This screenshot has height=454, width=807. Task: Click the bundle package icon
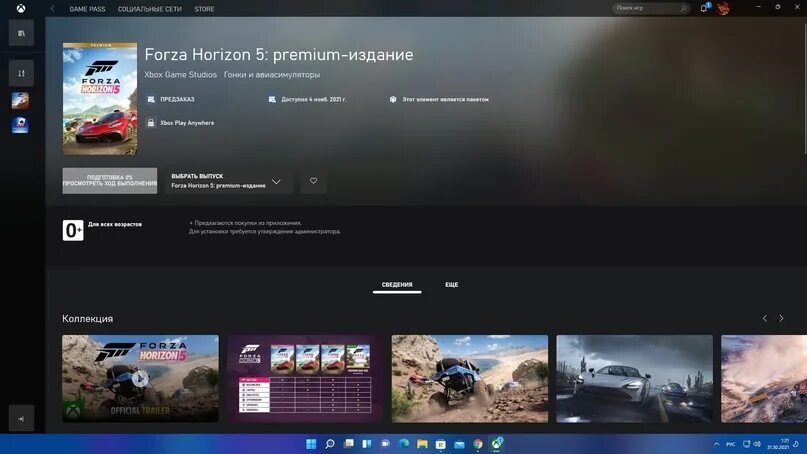(393, 99)
